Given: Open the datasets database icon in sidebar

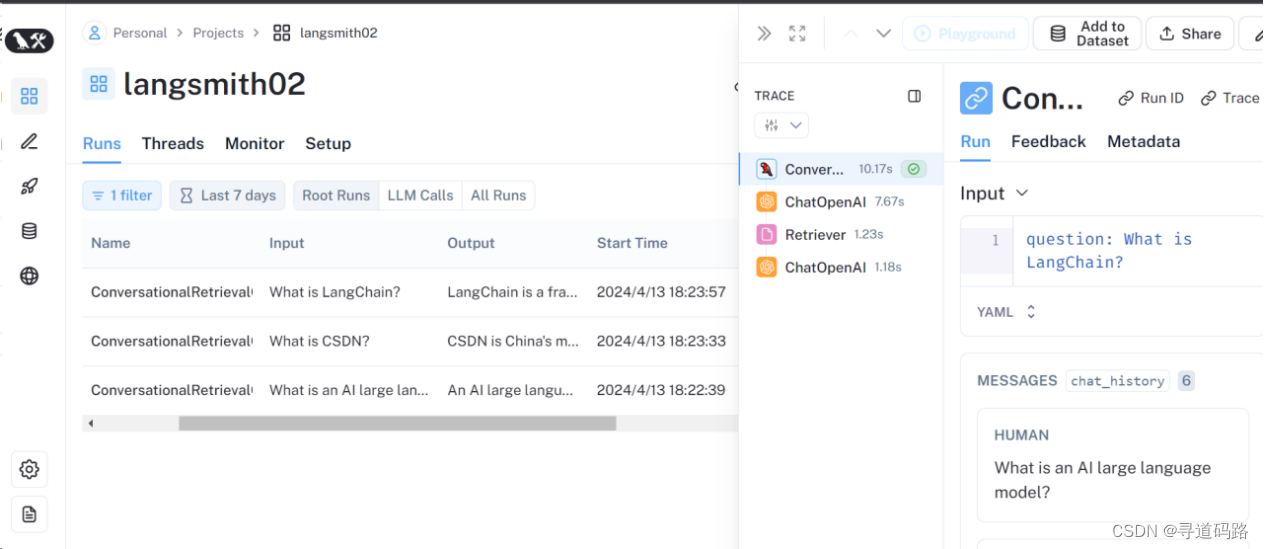Looking at the screenshot, I should click(x=29, y=231).
